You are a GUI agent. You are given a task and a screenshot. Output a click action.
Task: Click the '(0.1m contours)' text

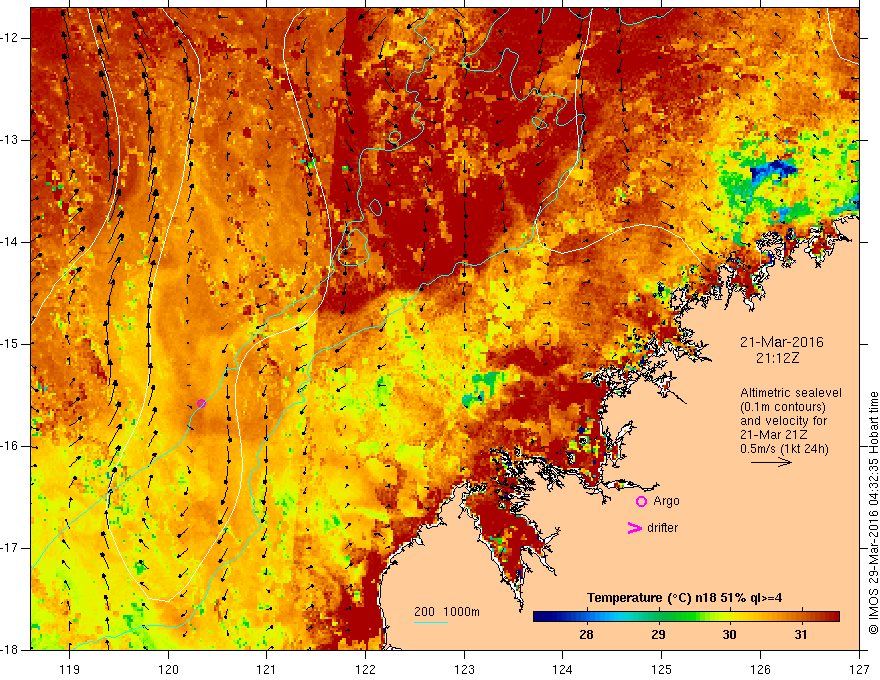tap(783, 407)
